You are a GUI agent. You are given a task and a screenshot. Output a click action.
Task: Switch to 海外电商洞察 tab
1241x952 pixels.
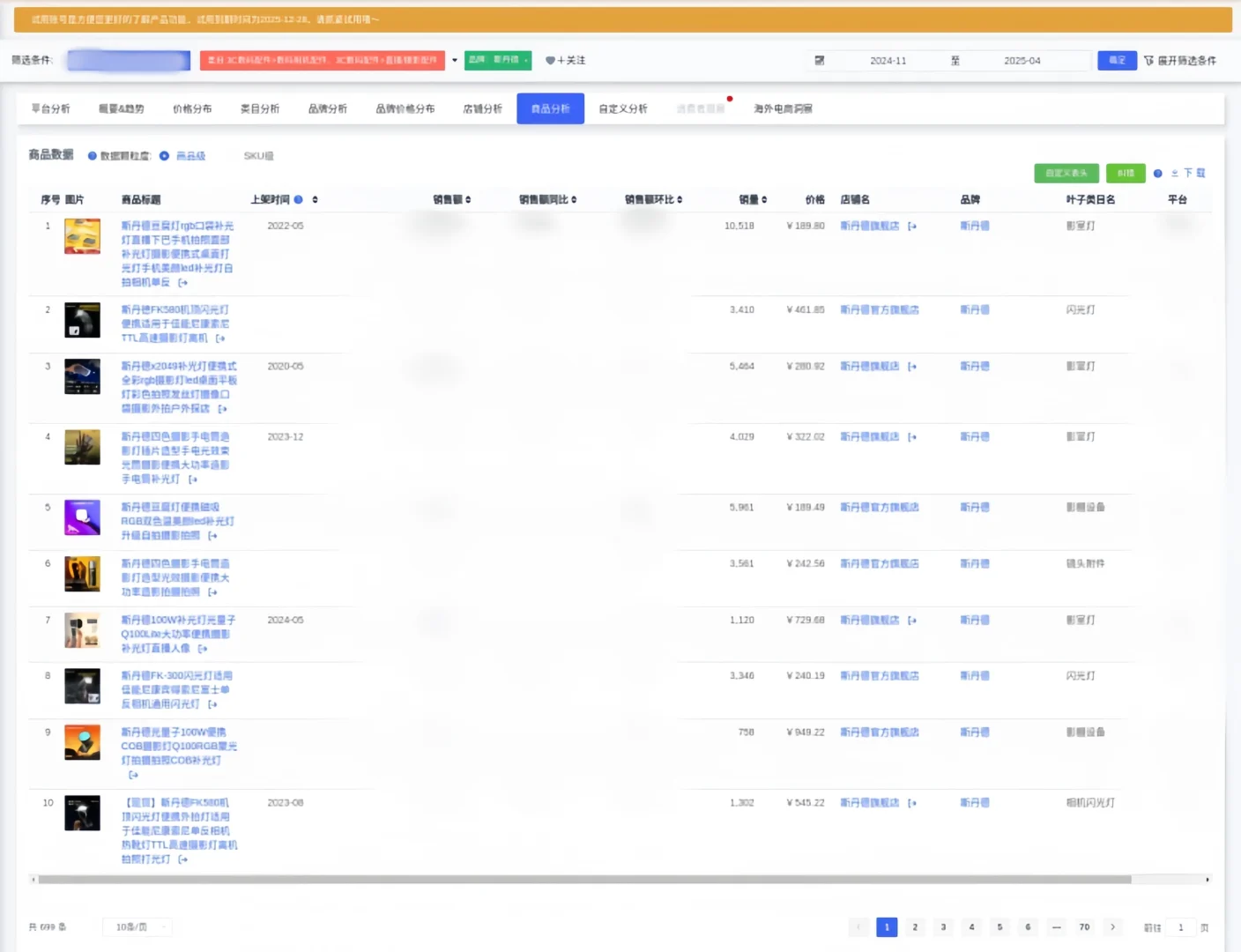[783, 108]
